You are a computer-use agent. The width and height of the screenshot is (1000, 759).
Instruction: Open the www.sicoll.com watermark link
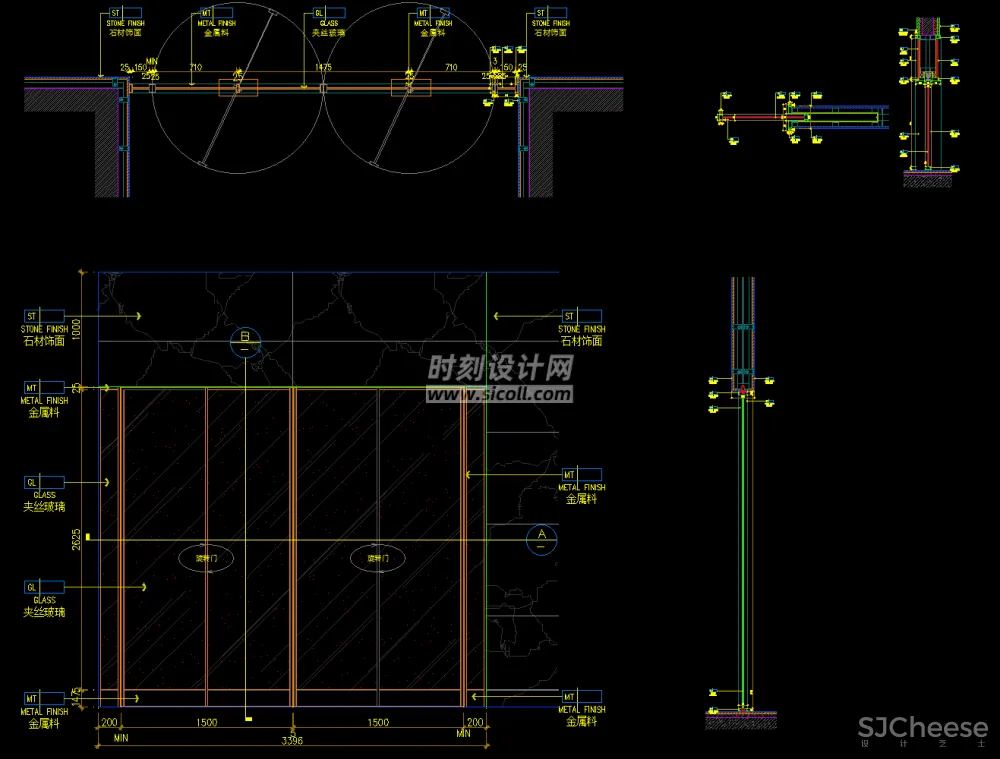point(500,395)
